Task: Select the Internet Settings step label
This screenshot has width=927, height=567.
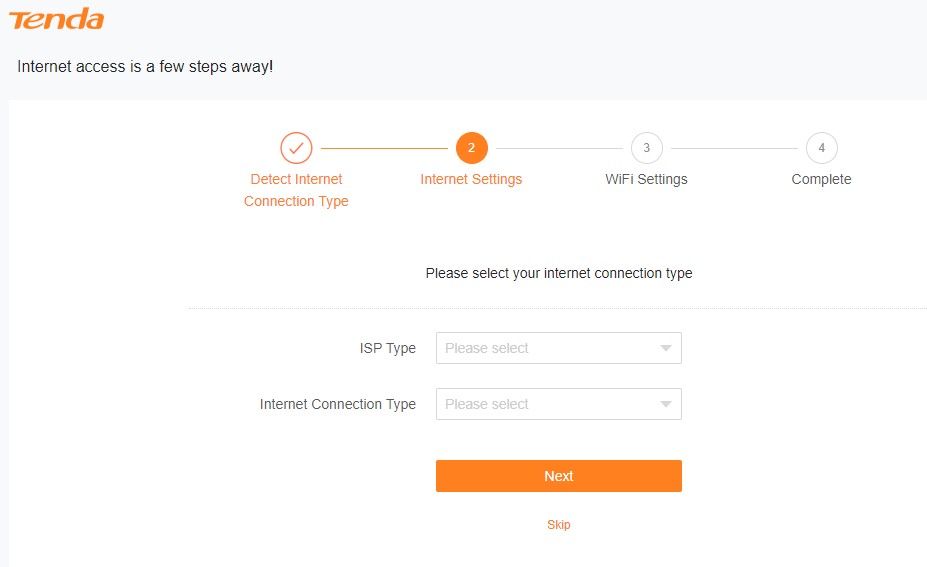Action: pos(471,179)
